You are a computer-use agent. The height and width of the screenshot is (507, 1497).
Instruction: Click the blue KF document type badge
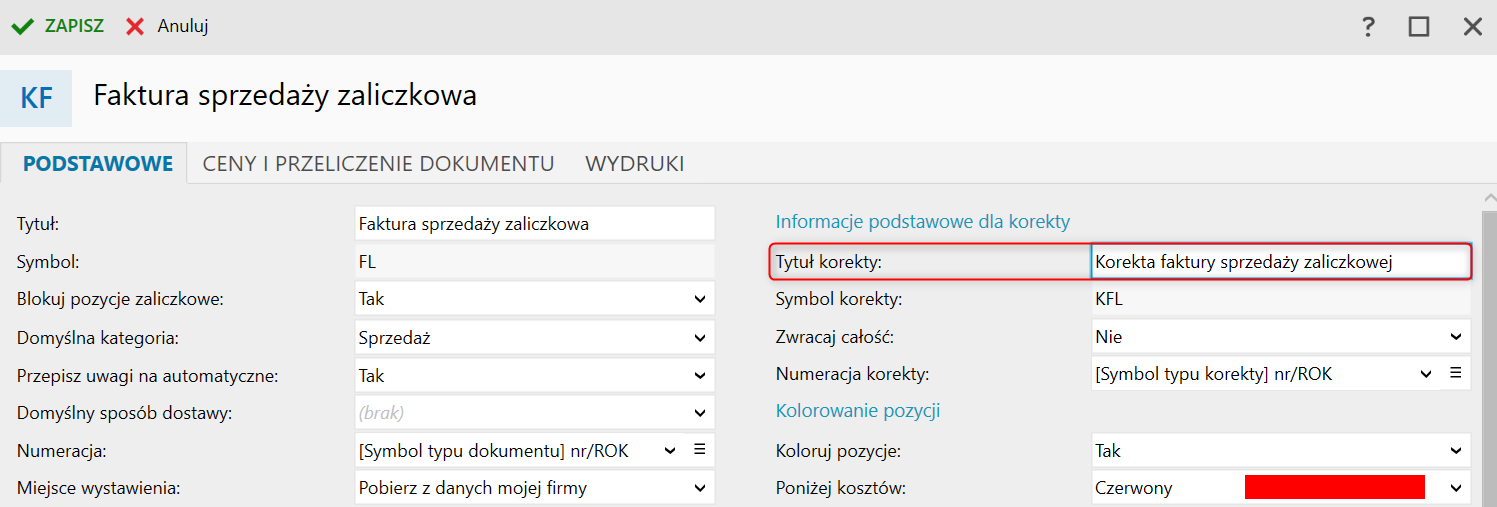(36, 98)
